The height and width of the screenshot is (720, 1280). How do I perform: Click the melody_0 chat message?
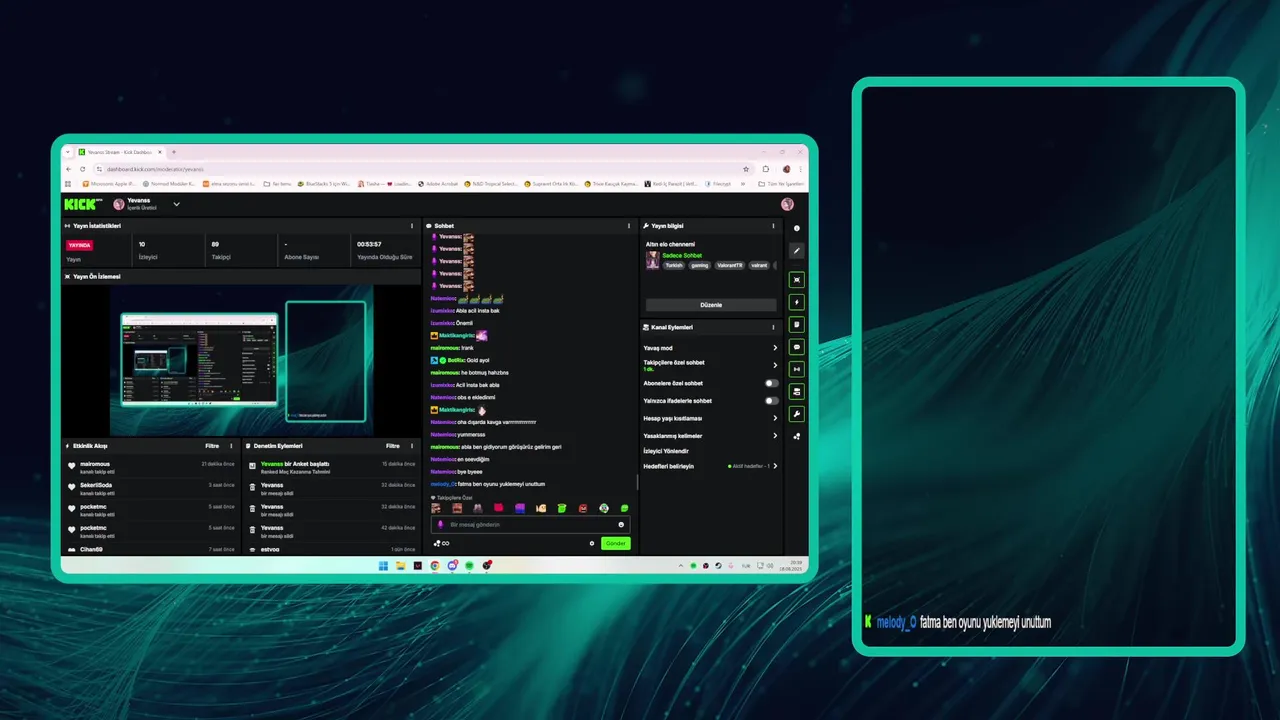(x=488, y=484)
